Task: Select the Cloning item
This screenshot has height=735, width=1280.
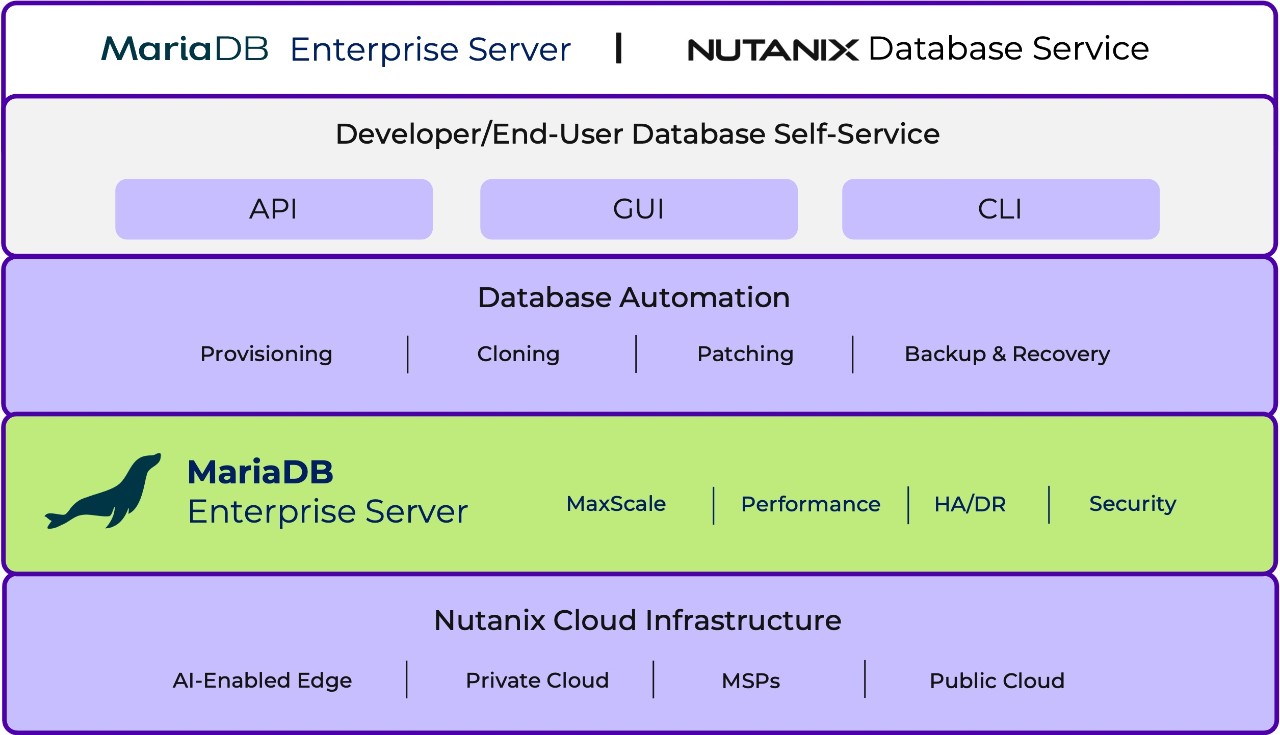Action: tap(518, 354)
